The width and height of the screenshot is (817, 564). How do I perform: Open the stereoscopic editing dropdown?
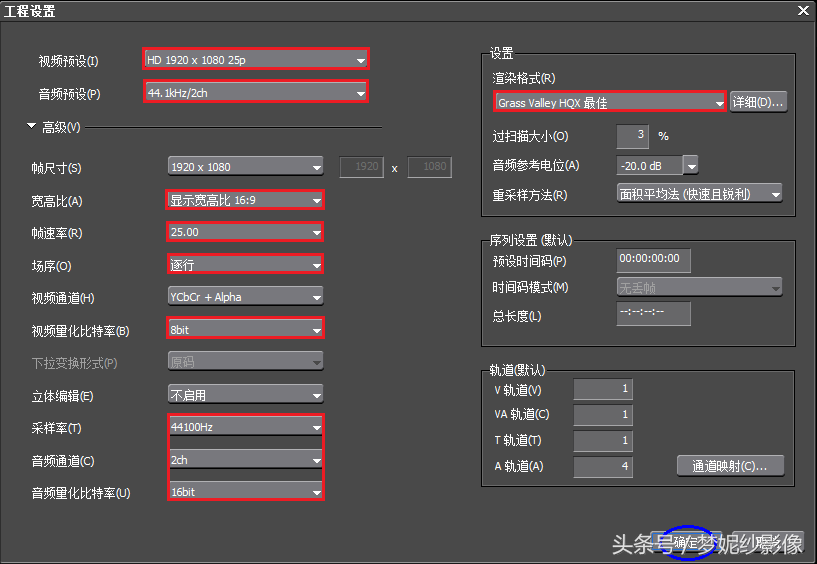[x=245, y=395]
